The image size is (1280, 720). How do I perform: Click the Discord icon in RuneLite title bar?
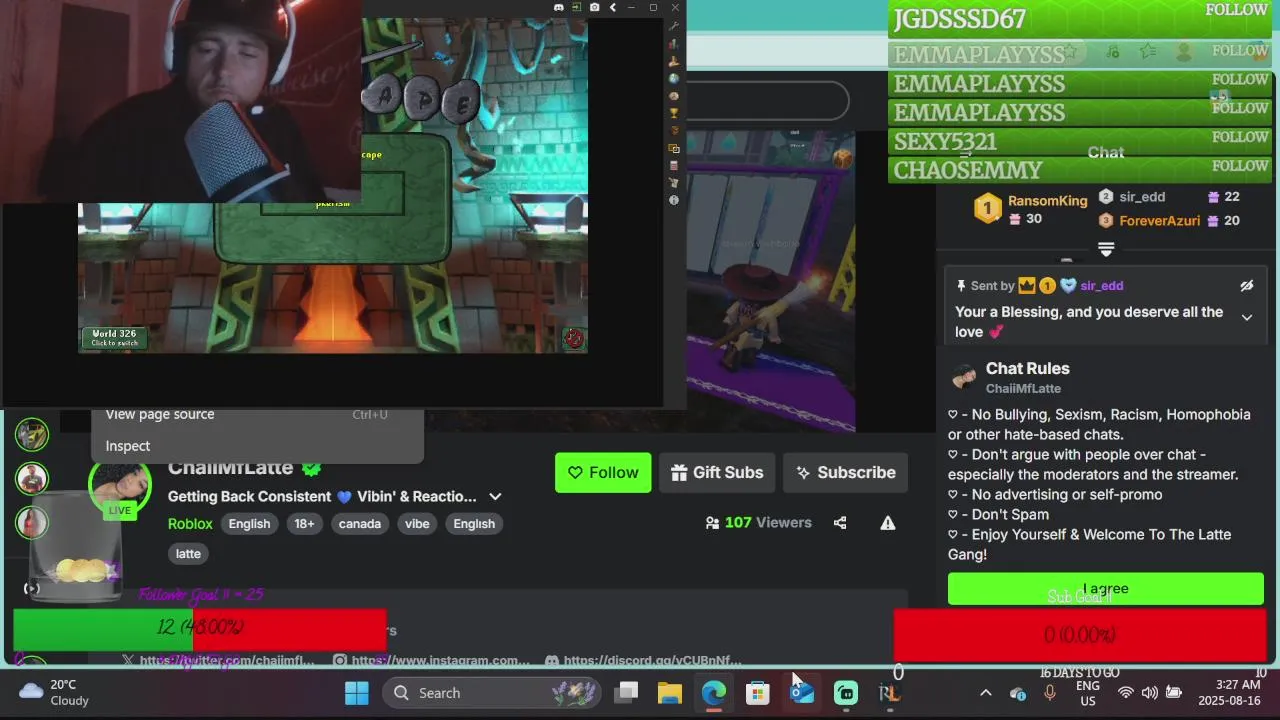point(558,8)
